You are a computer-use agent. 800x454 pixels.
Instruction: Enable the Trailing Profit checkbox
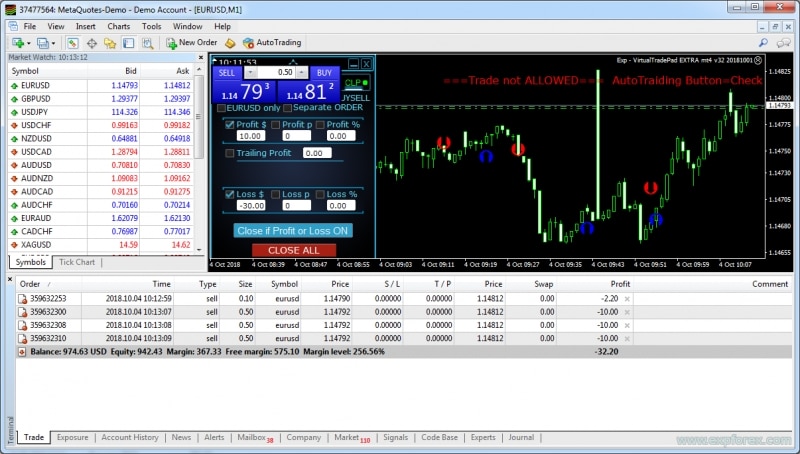tap(230, 153)
